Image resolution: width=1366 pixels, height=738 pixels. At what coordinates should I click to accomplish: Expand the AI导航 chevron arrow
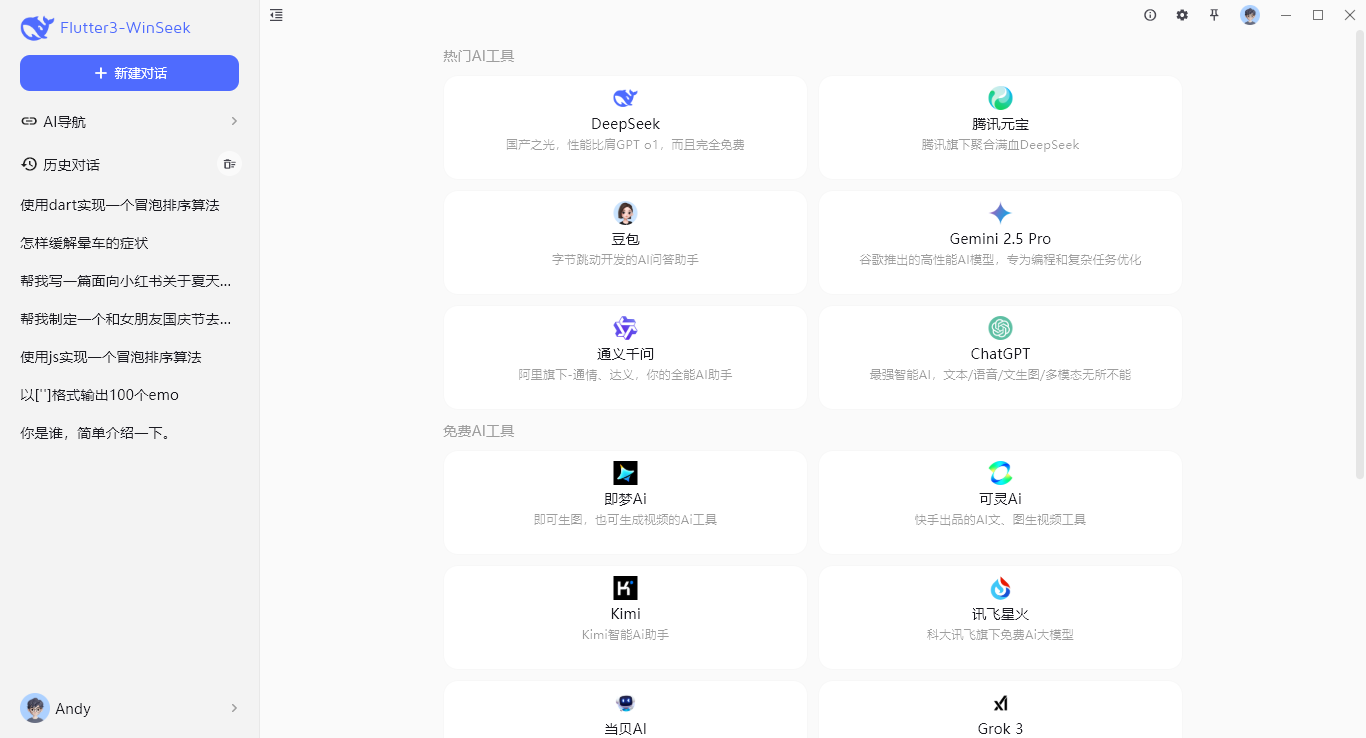[234, 121]
